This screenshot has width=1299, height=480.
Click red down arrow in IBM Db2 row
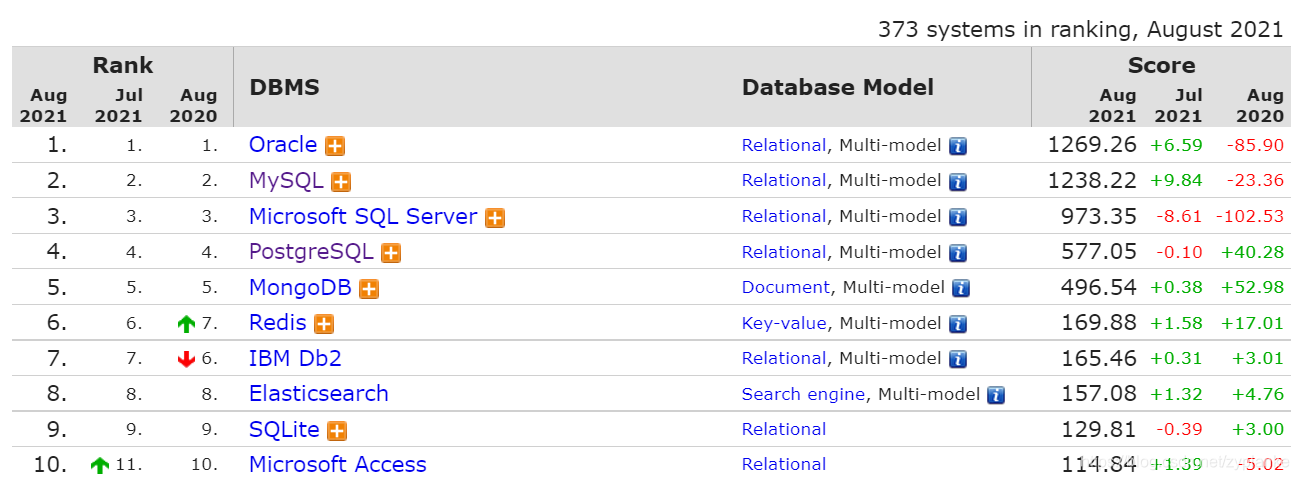click(x=186, y=359)
